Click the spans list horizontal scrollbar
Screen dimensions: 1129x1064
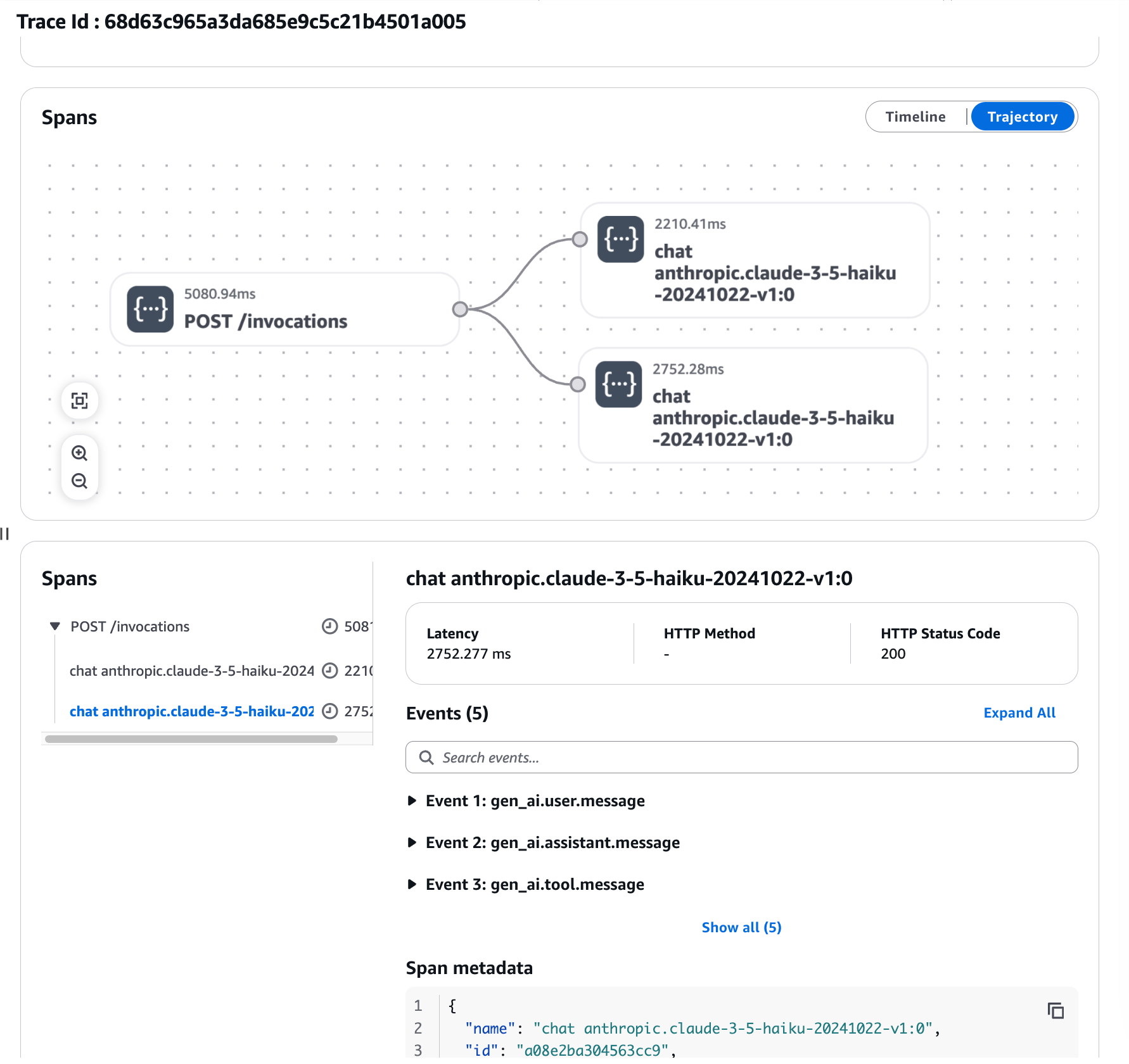pos(191,739)
